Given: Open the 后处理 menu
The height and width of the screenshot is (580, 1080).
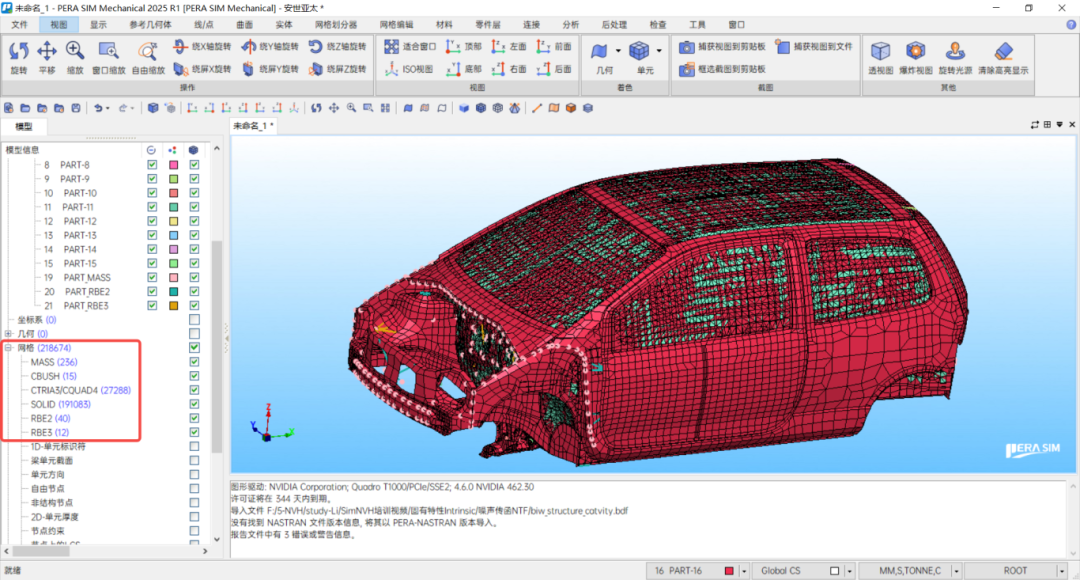Looking at the screenshot, I should coord(616,24).
